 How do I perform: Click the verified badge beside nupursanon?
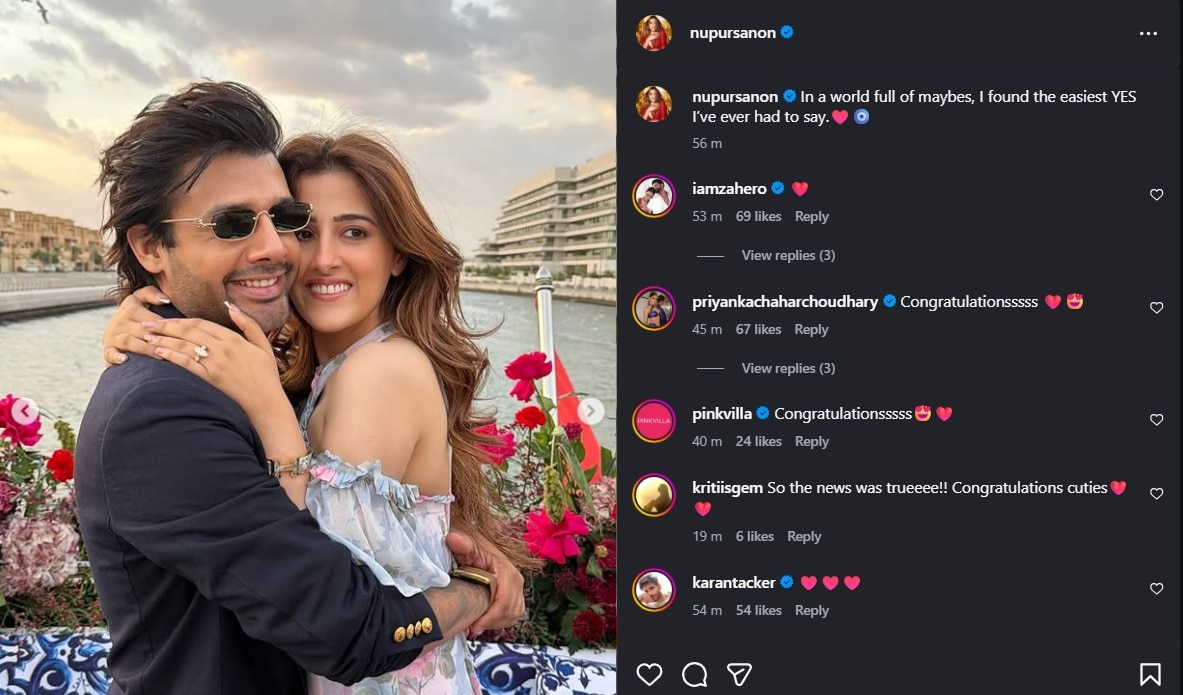click(x=787, y=32)
